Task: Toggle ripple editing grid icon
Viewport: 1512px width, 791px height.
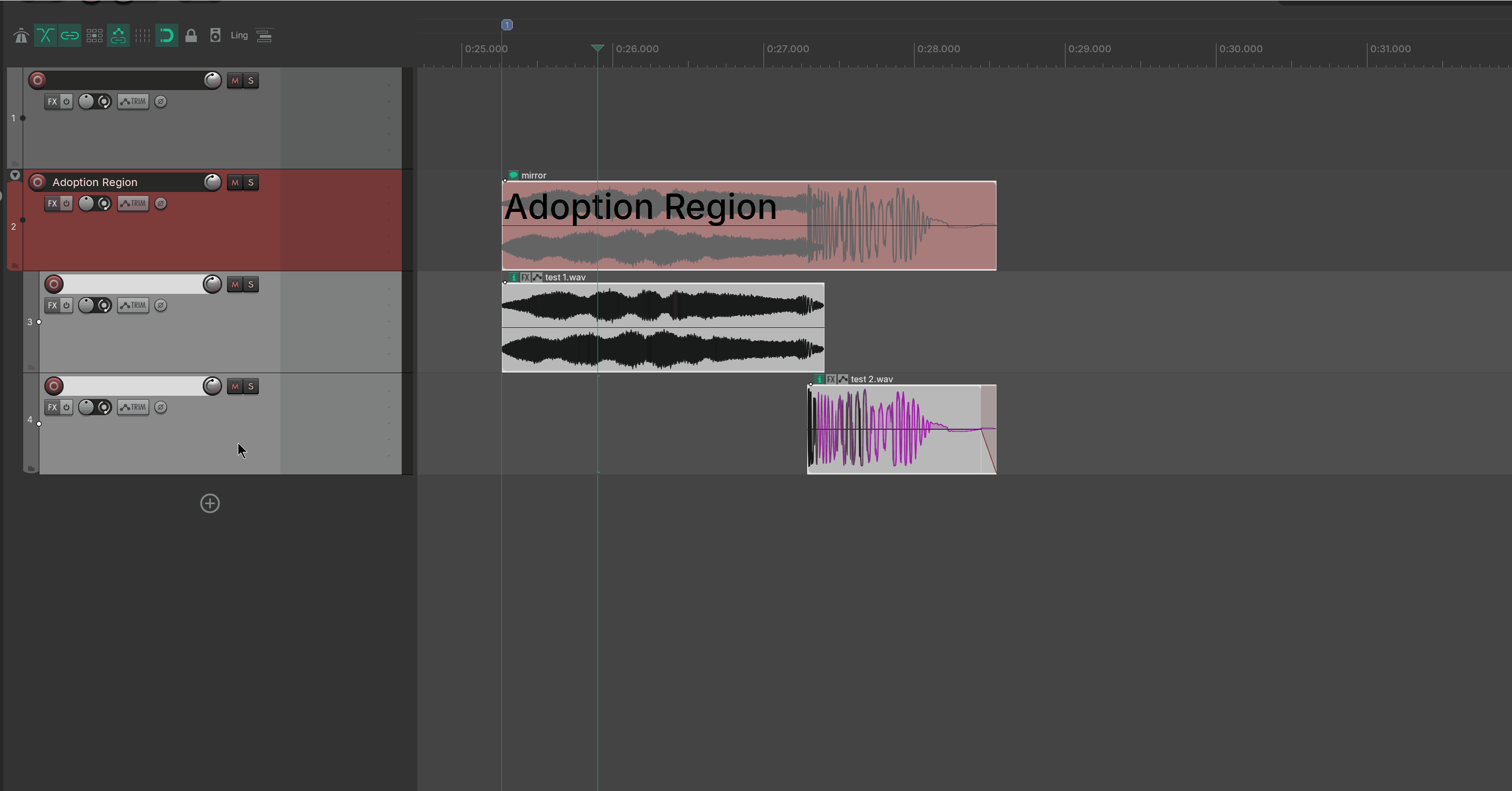Action: tap(94, 36)
